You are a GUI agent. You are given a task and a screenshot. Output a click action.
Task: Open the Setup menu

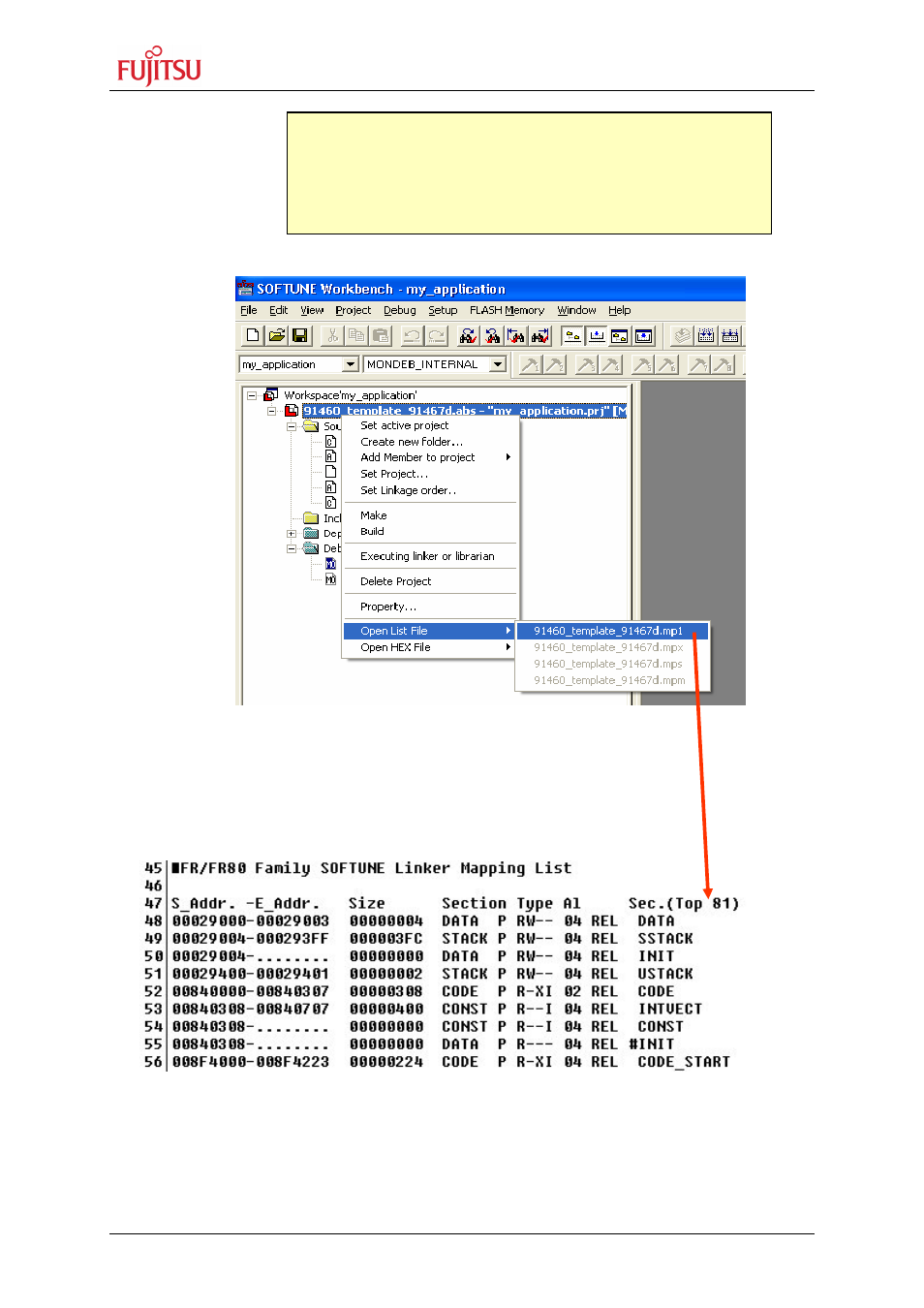point(443,310)
